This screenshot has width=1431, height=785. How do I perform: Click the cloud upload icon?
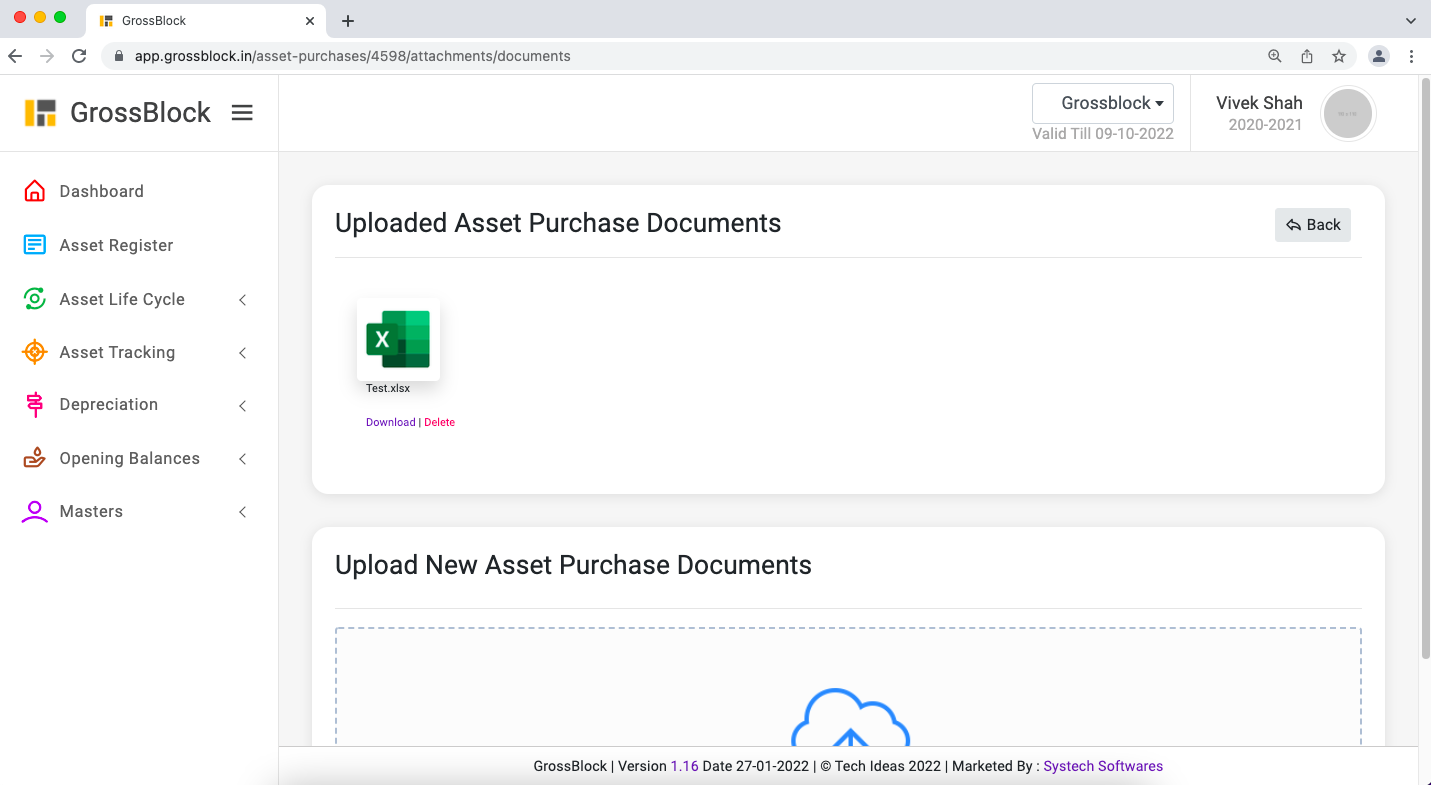point(850,718)
